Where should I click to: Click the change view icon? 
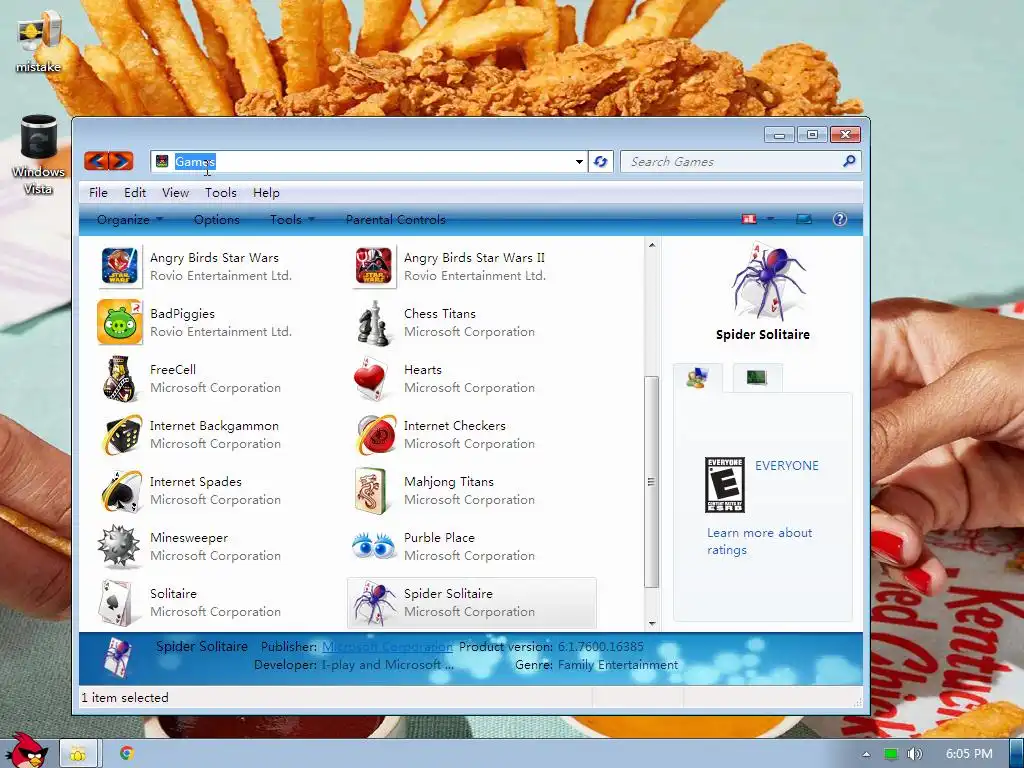(x=749, y=219)
